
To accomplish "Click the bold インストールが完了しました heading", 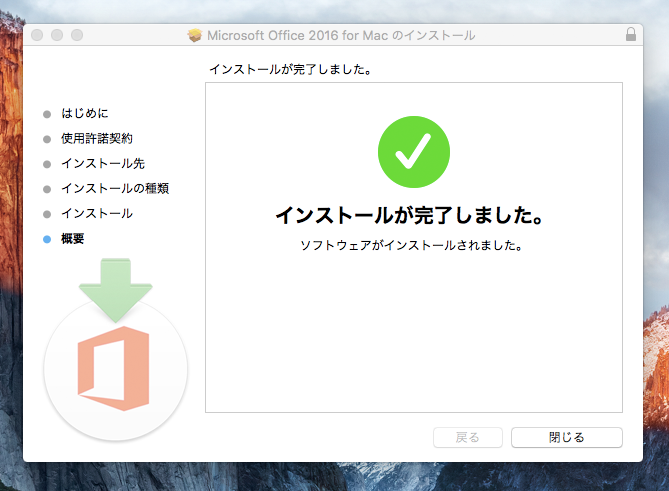I will [x=410, y=215].
